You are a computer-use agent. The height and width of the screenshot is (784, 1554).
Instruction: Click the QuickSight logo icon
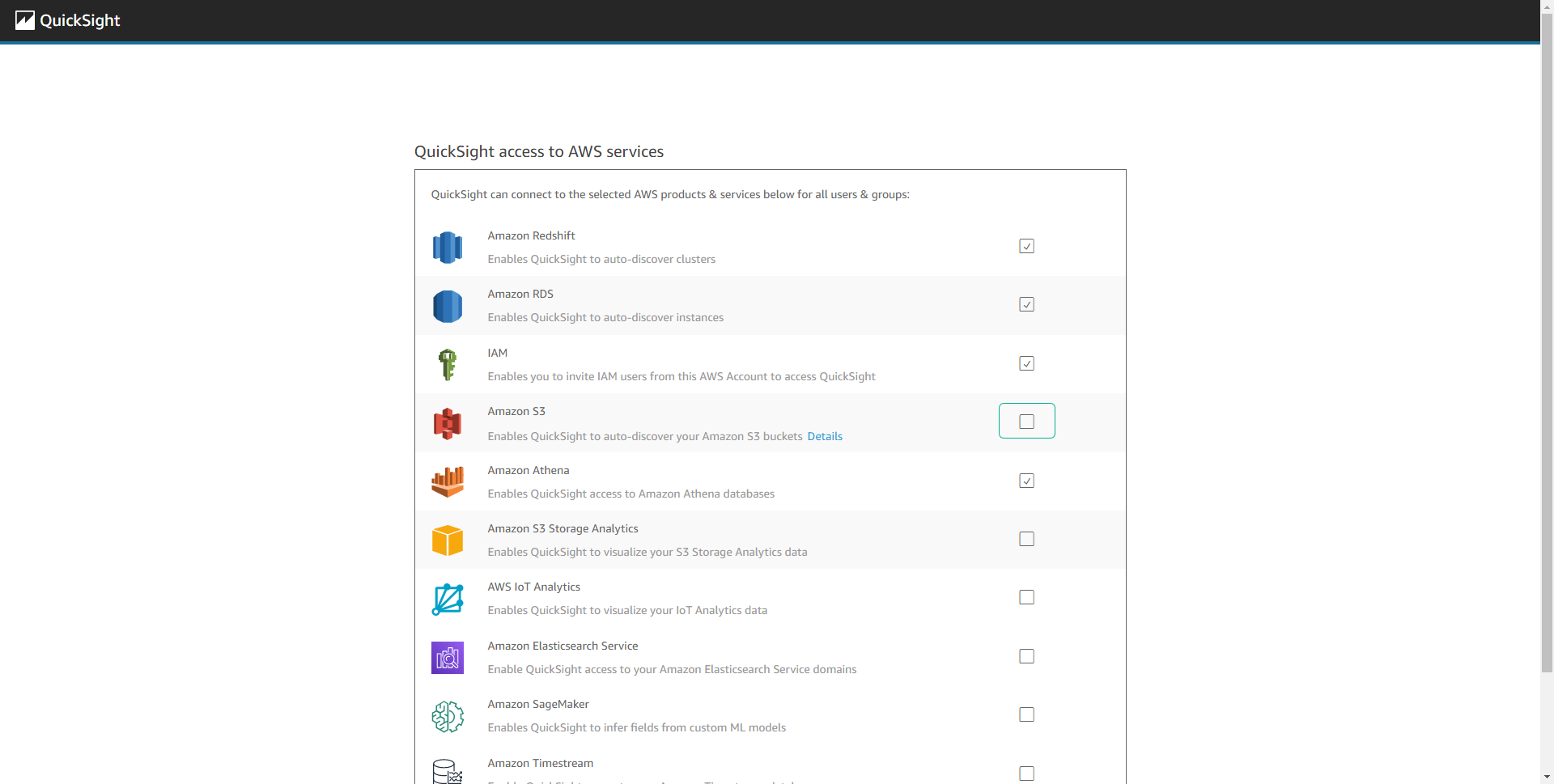[x=25, y=20]
